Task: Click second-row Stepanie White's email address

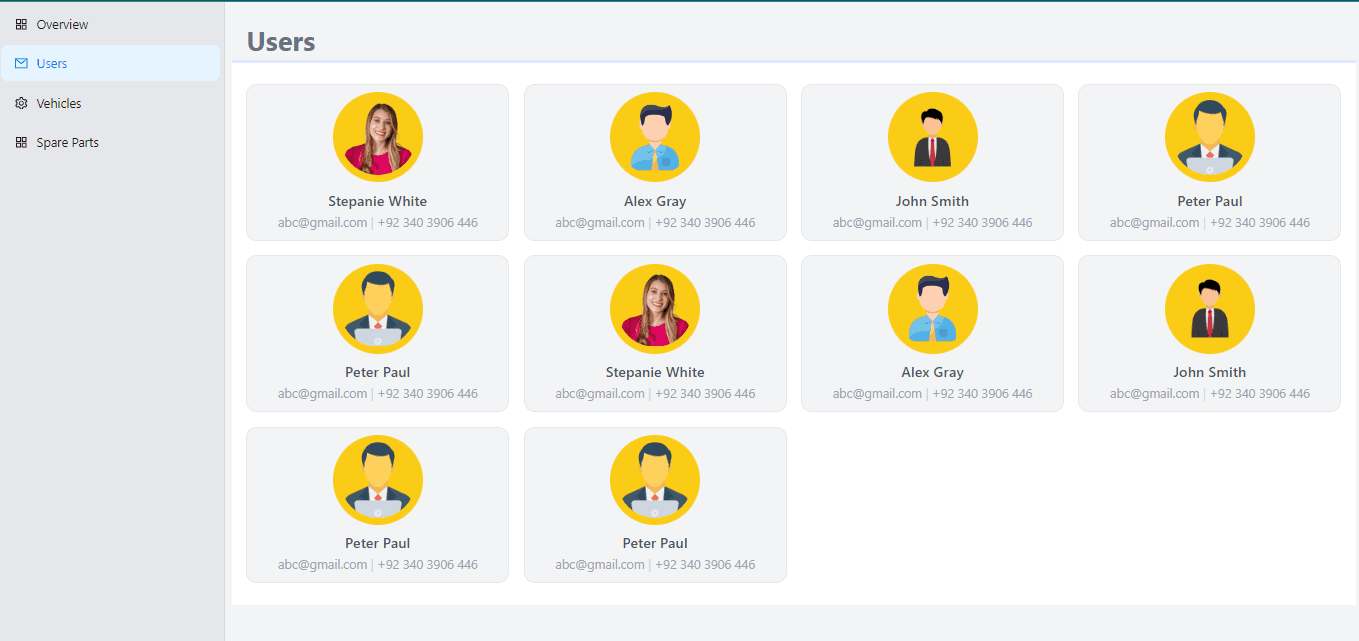Action: 600,393
